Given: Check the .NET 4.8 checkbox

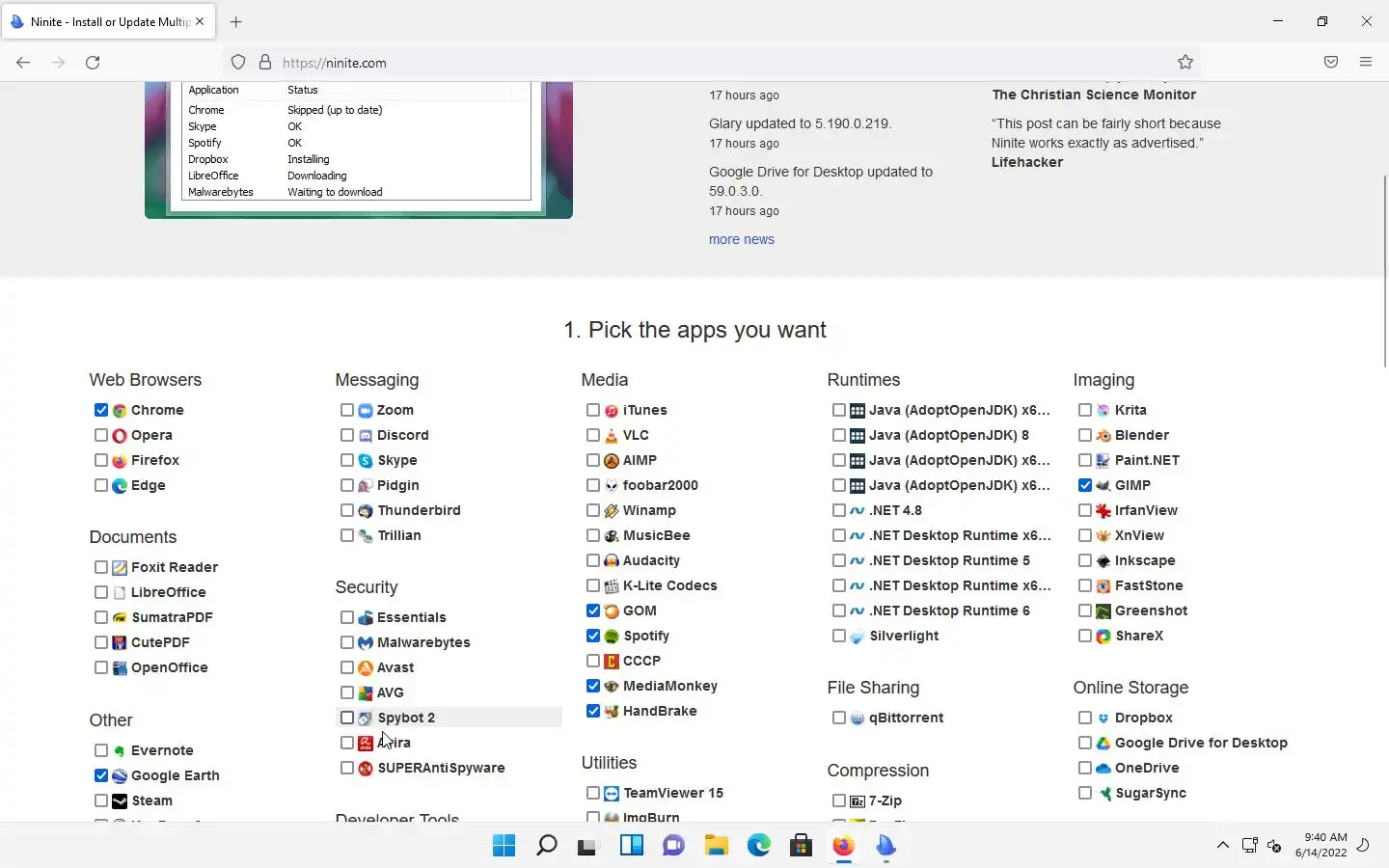Looking at the screenshot, I should [839, 510].
